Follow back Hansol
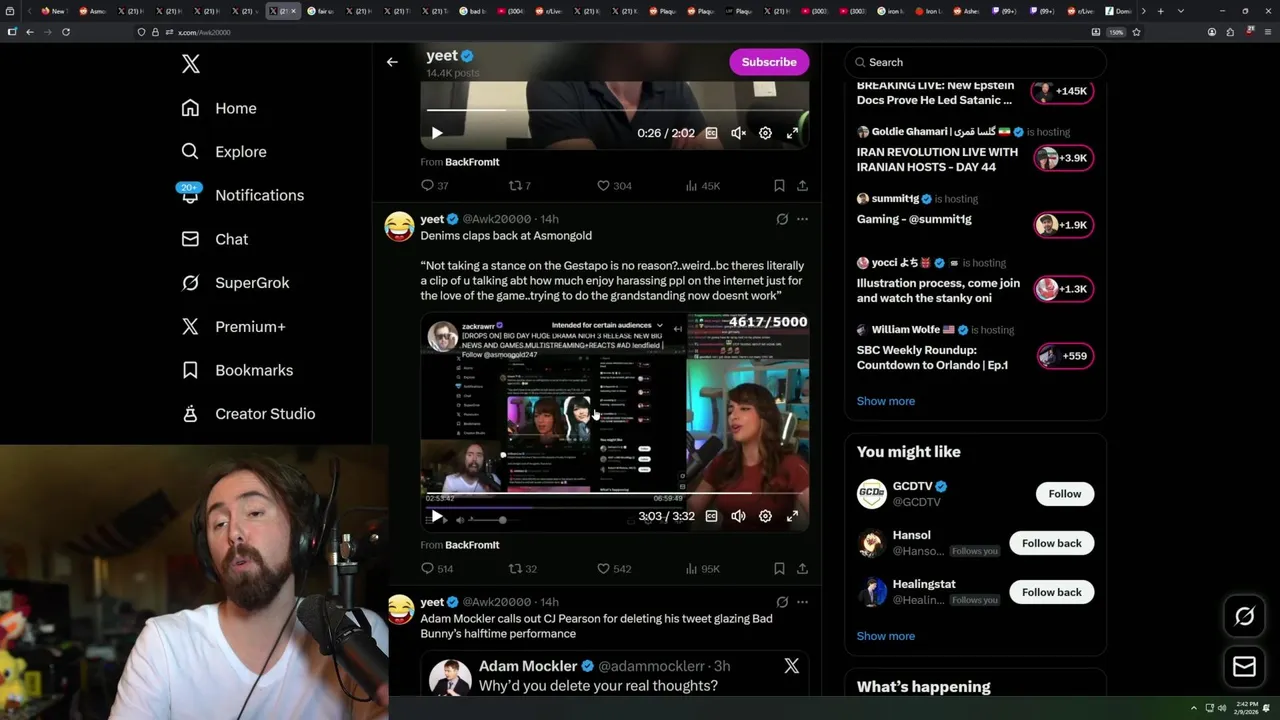 click(1051, 543)
